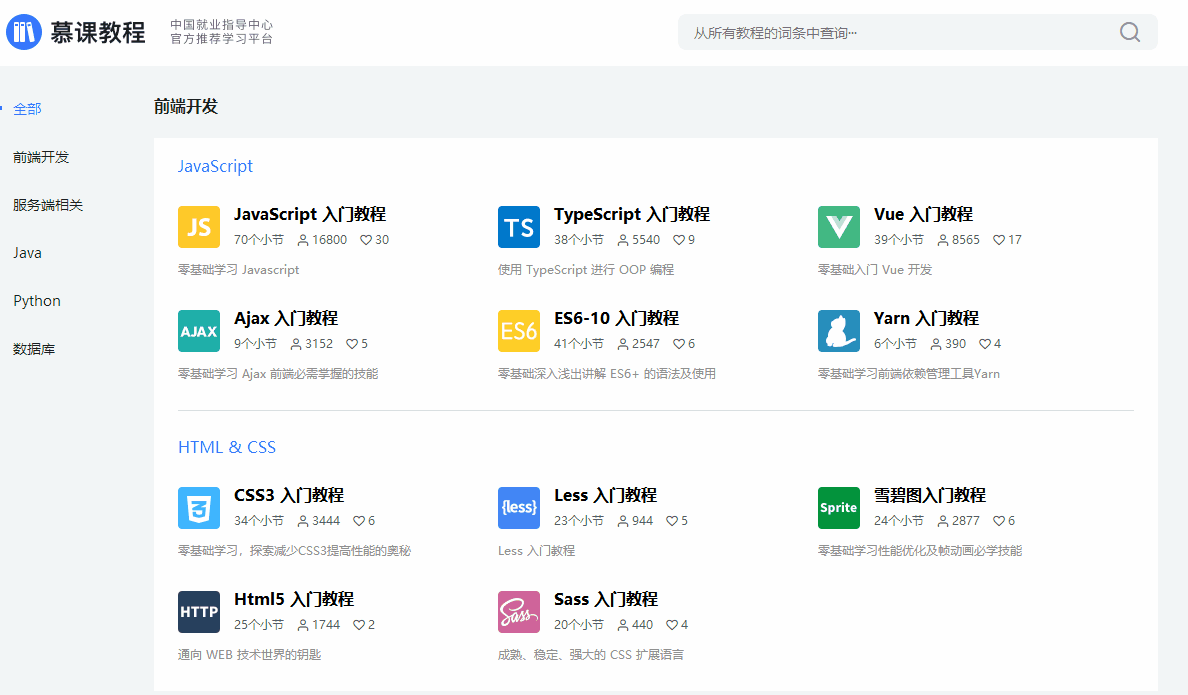This screenshot has width=1188, height=695.
Task: Click the 慕课教程 site title text
Action: (98, 32)
